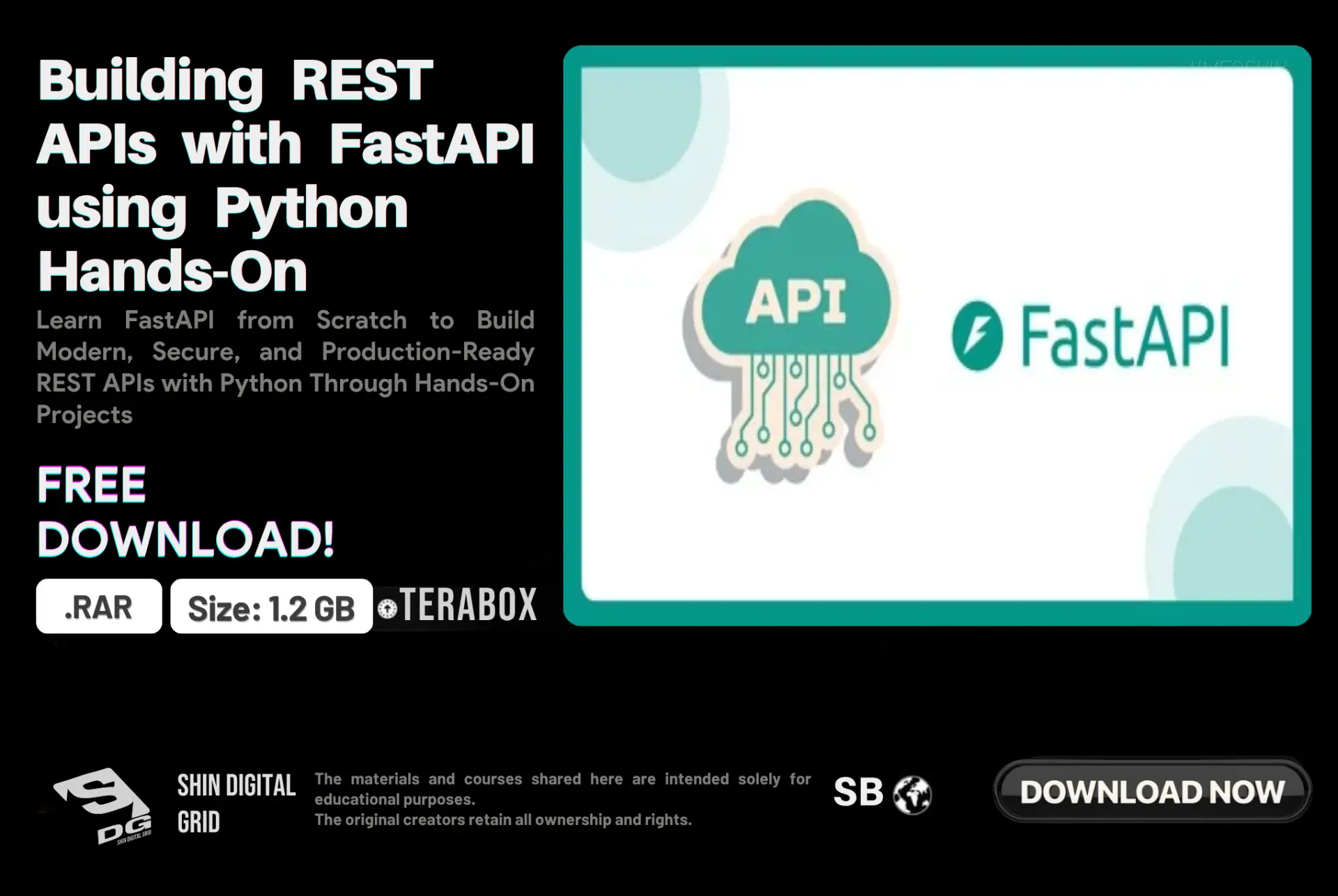The width and height of the screenshot is (1338, 896).
Task: Open the .RAR file format badge
Action: click(x=99, y=606)
